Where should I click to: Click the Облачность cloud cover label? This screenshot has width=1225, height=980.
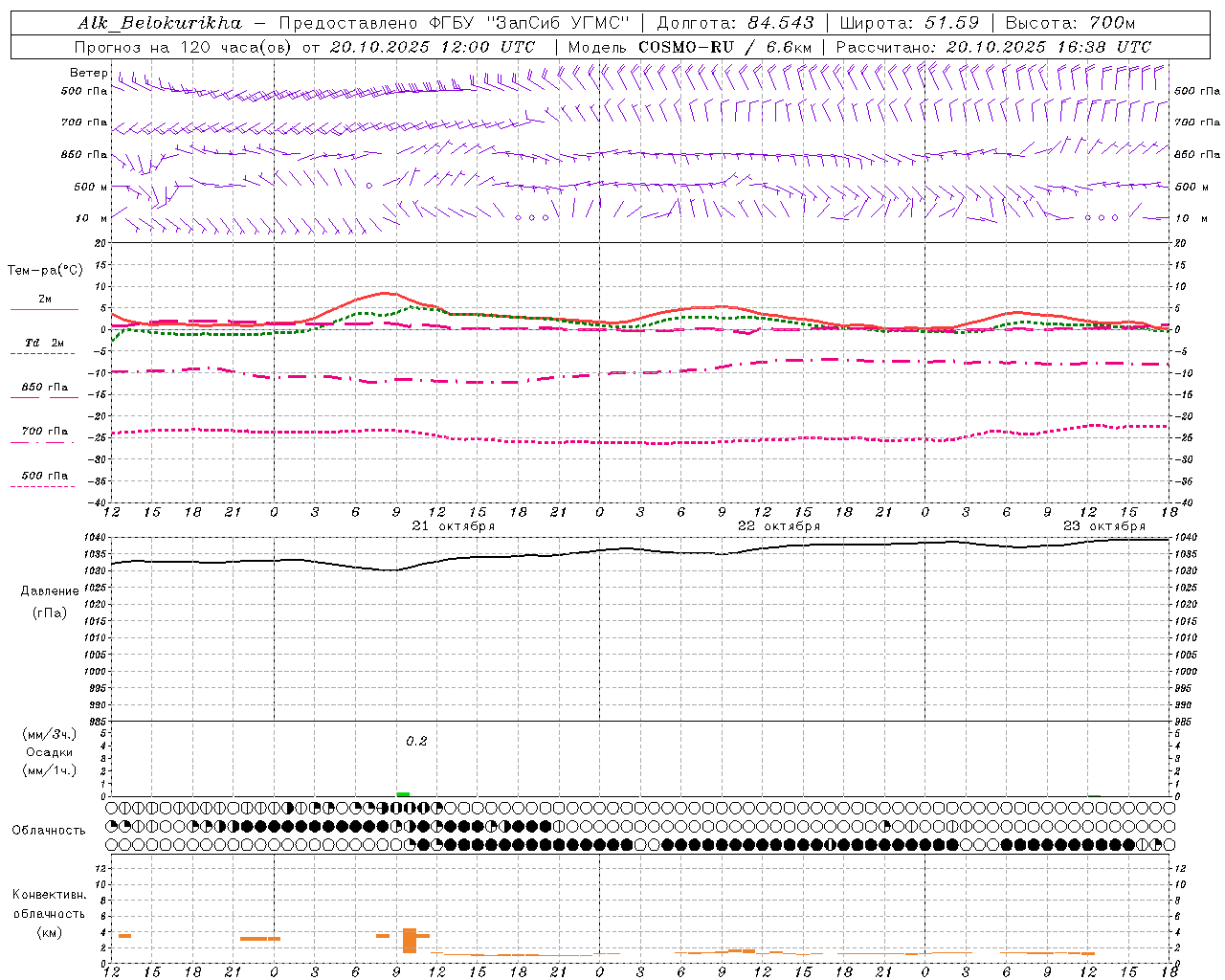tap(49, 830)
